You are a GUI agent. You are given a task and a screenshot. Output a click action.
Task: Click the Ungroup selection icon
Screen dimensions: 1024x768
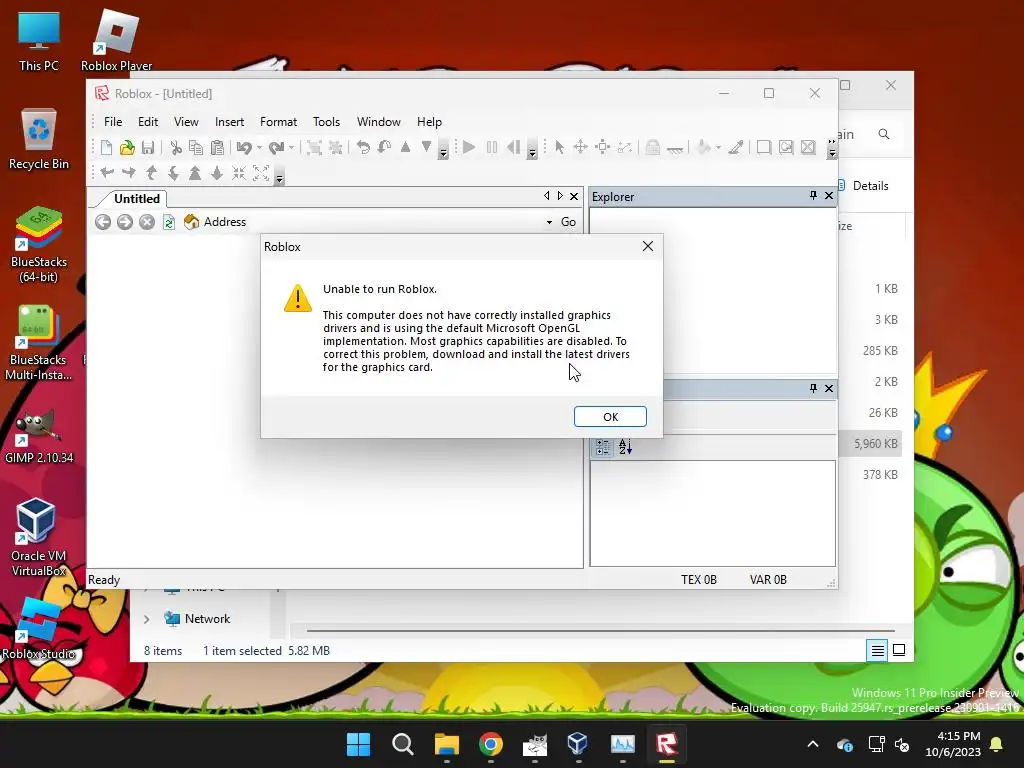[x=336, y=148]
